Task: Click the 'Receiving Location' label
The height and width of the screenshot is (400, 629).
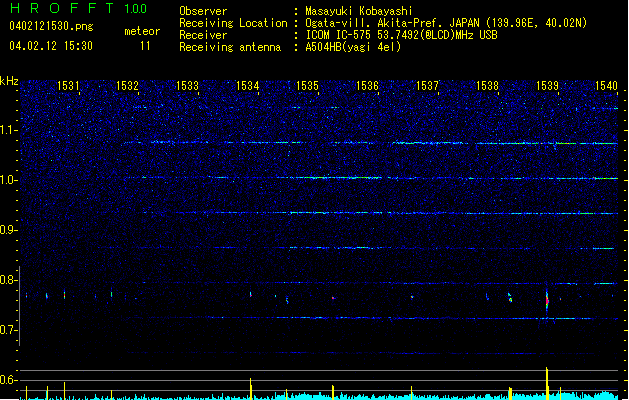Action: point(233,23)
